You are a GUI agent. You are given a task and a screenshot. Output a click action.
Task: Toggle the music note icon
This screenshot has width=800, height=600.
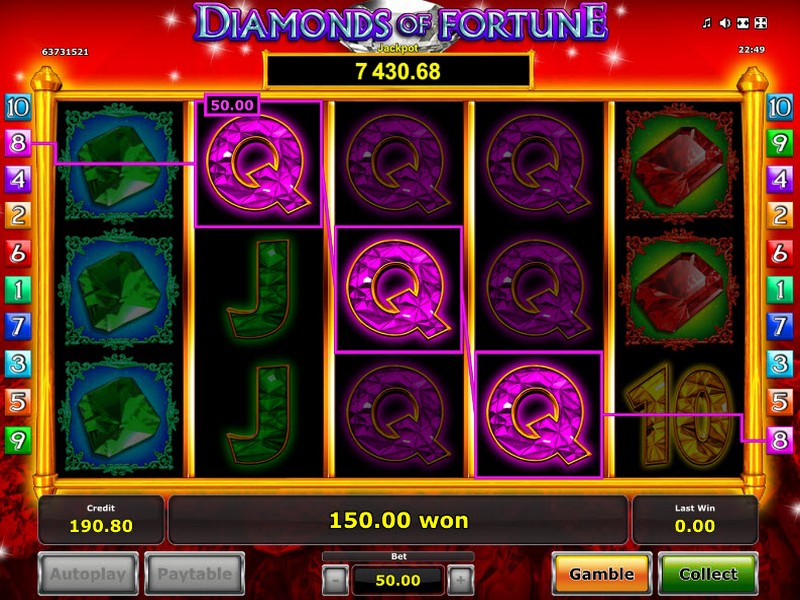pos(707,23)
